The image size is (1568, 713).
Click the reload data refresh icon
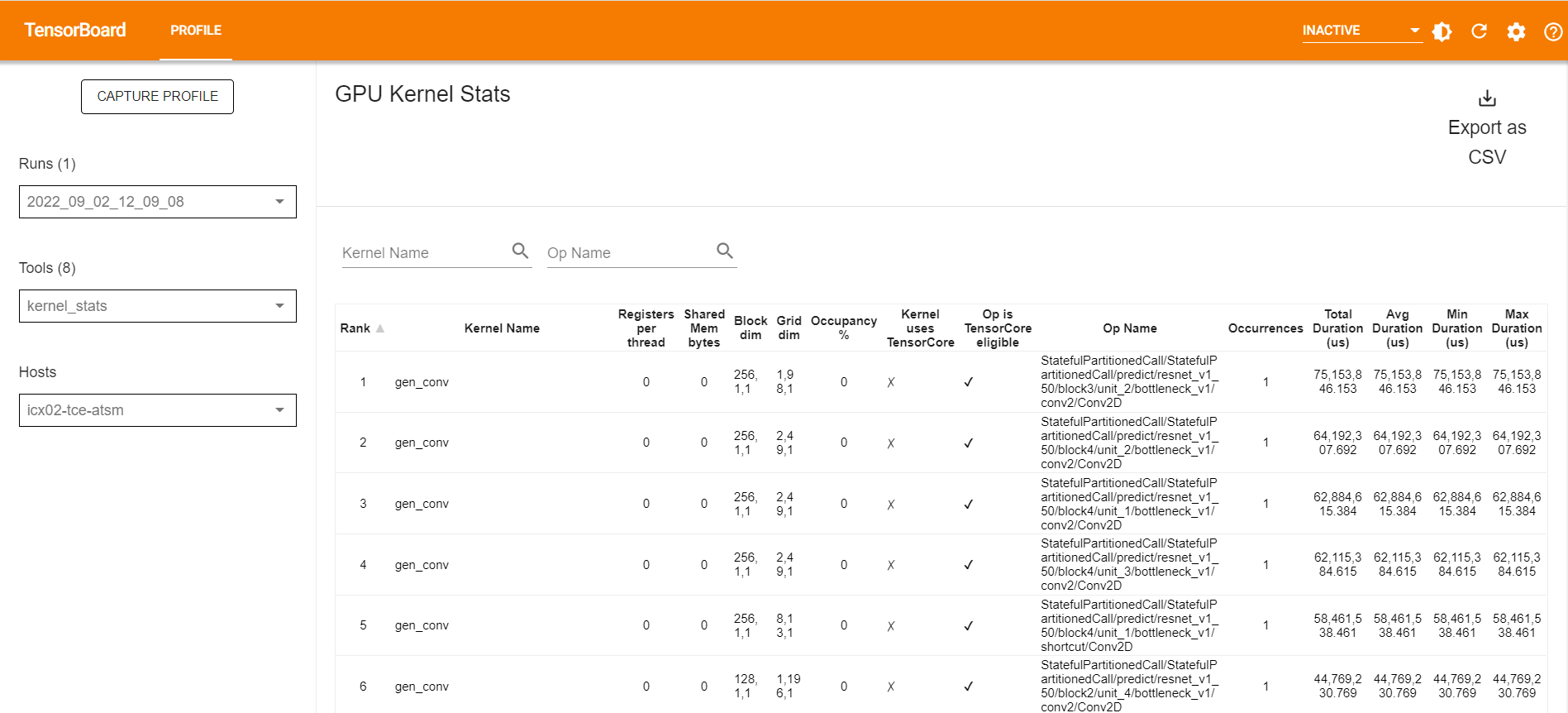pos(1479,31)
